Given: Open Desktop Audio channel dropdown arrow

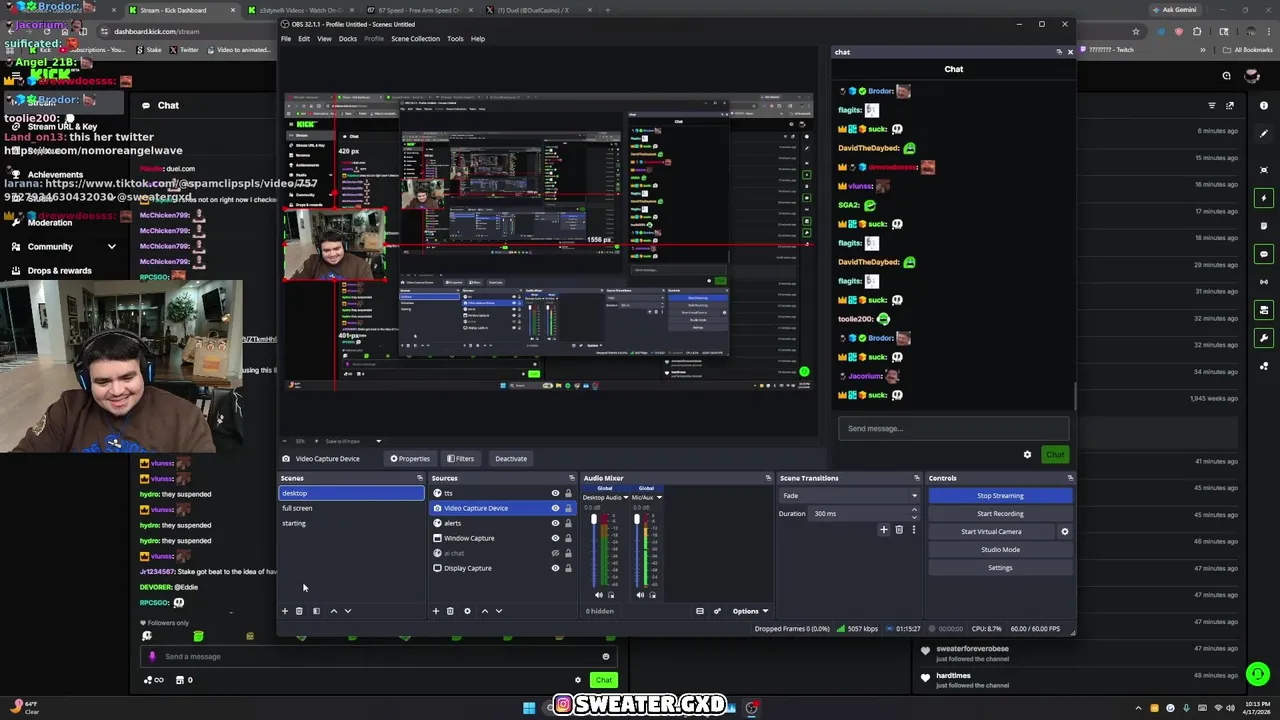Looking at the screenshot, I should pos(626,497).
